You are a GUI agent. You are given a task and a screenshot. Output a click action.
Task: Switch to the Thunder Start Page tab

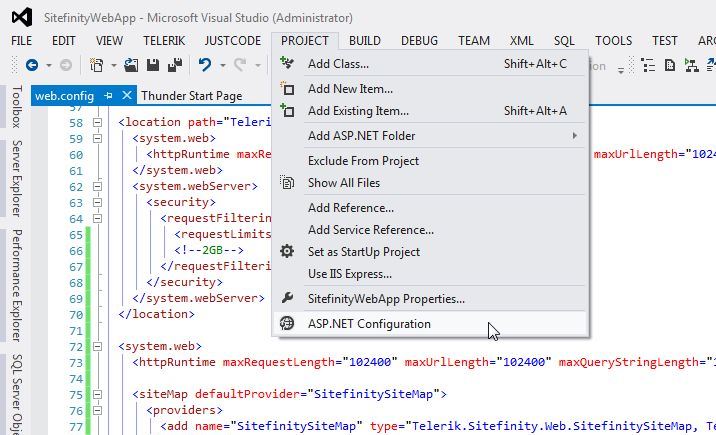pyautogui.click(x=191, y=96)
